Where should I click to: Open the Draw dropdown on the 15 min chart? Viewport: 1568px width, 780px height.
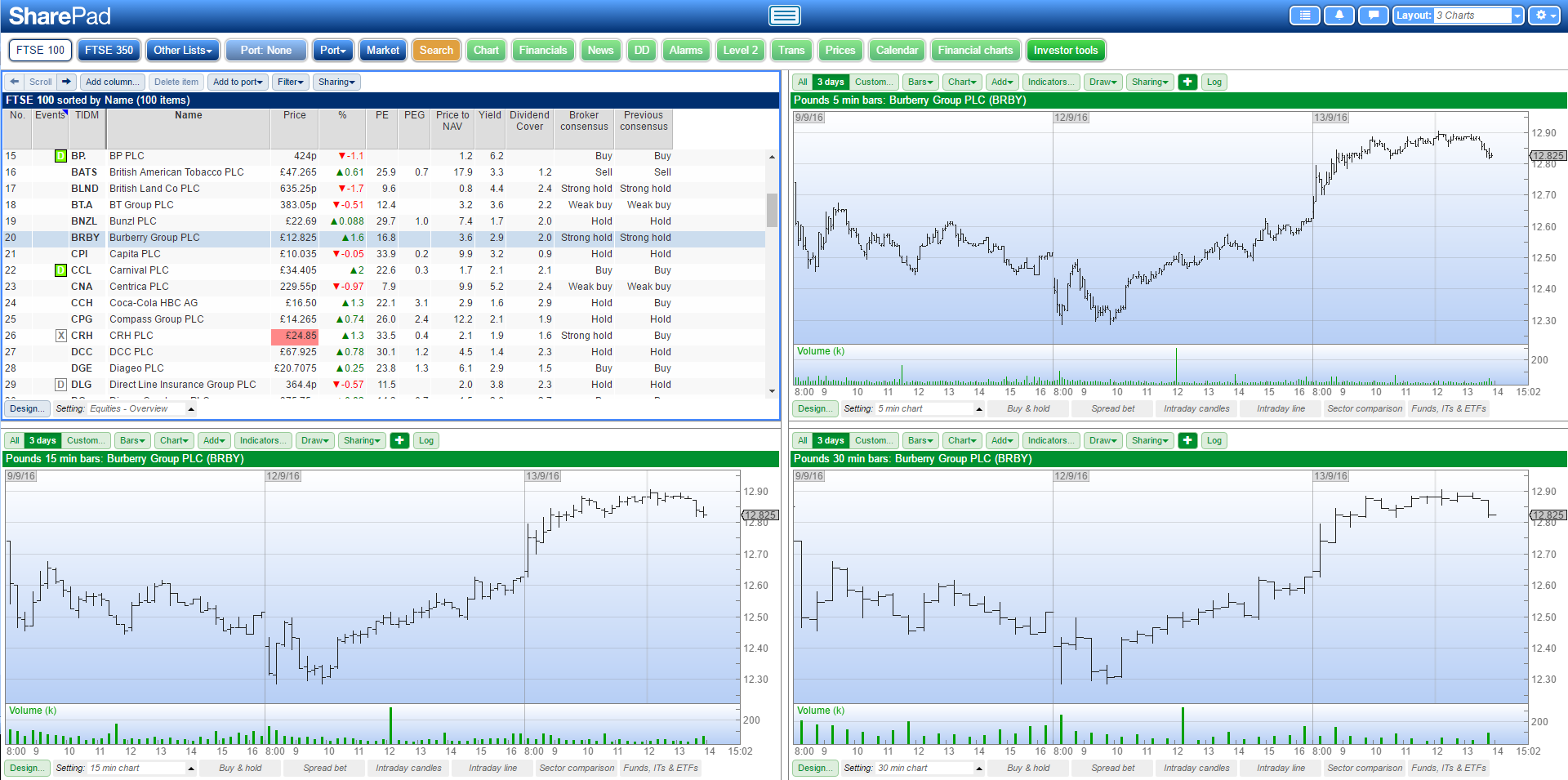point(314,440)
